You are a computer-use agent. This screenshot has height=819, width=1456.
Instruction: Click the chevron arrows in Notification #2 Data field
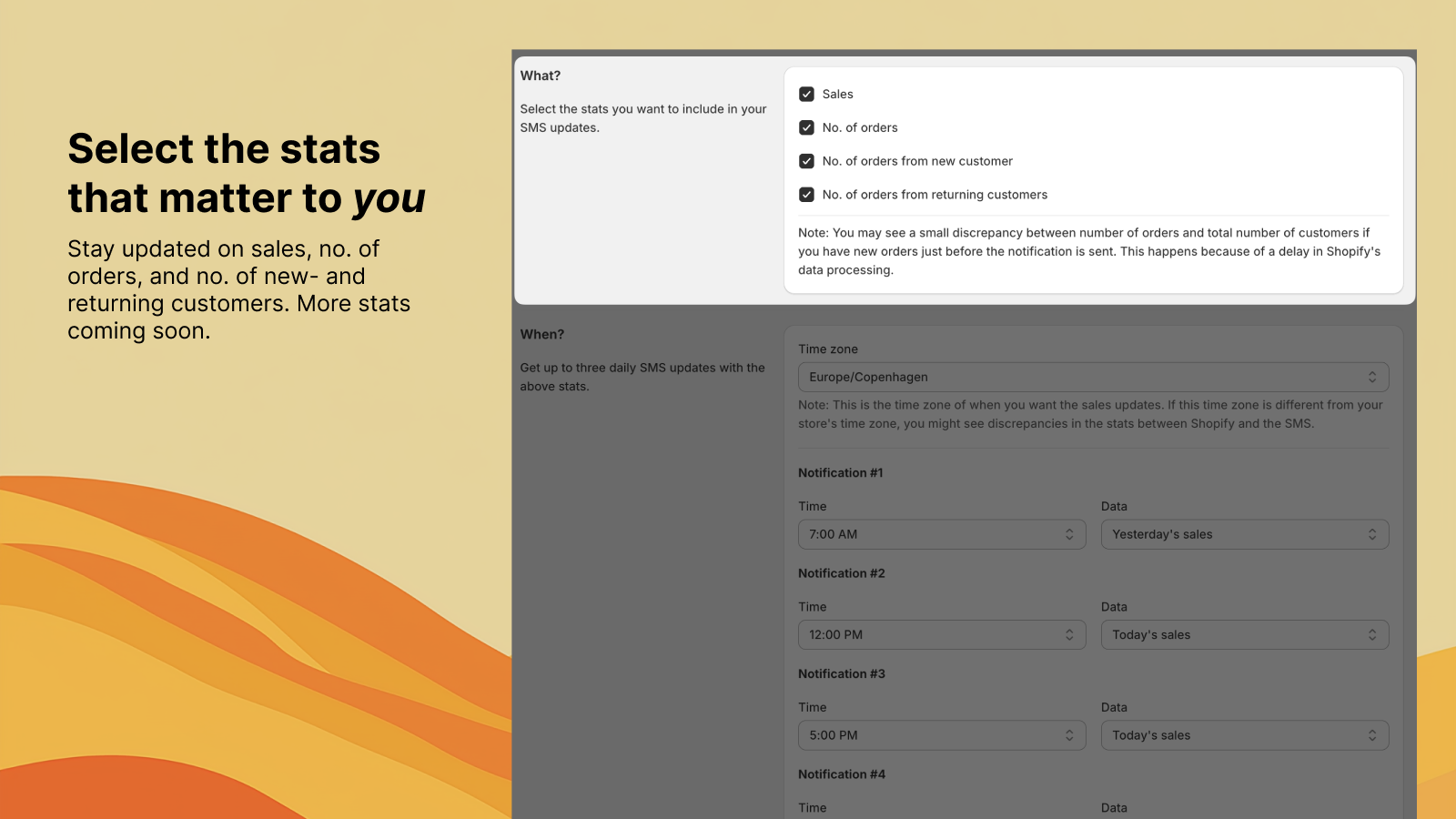coord(1372,635)
